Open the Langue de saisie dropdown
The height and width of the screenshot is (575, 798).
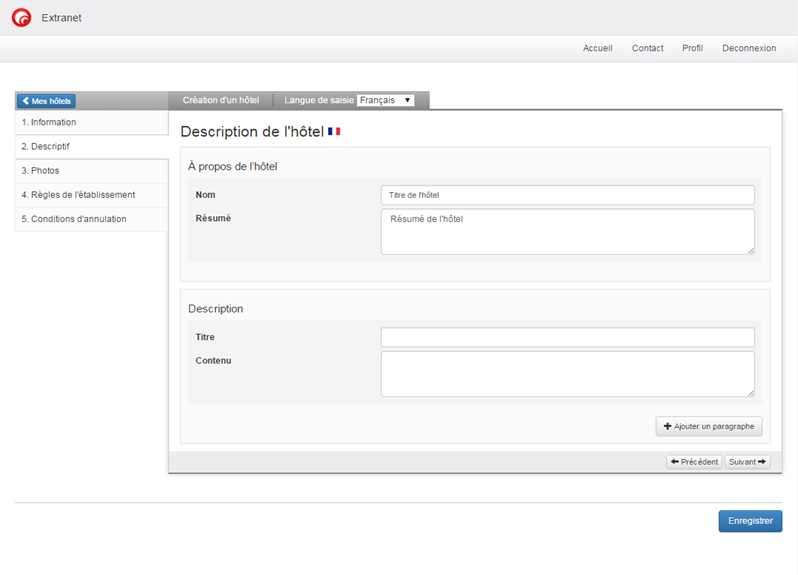(x=386, y=100)
